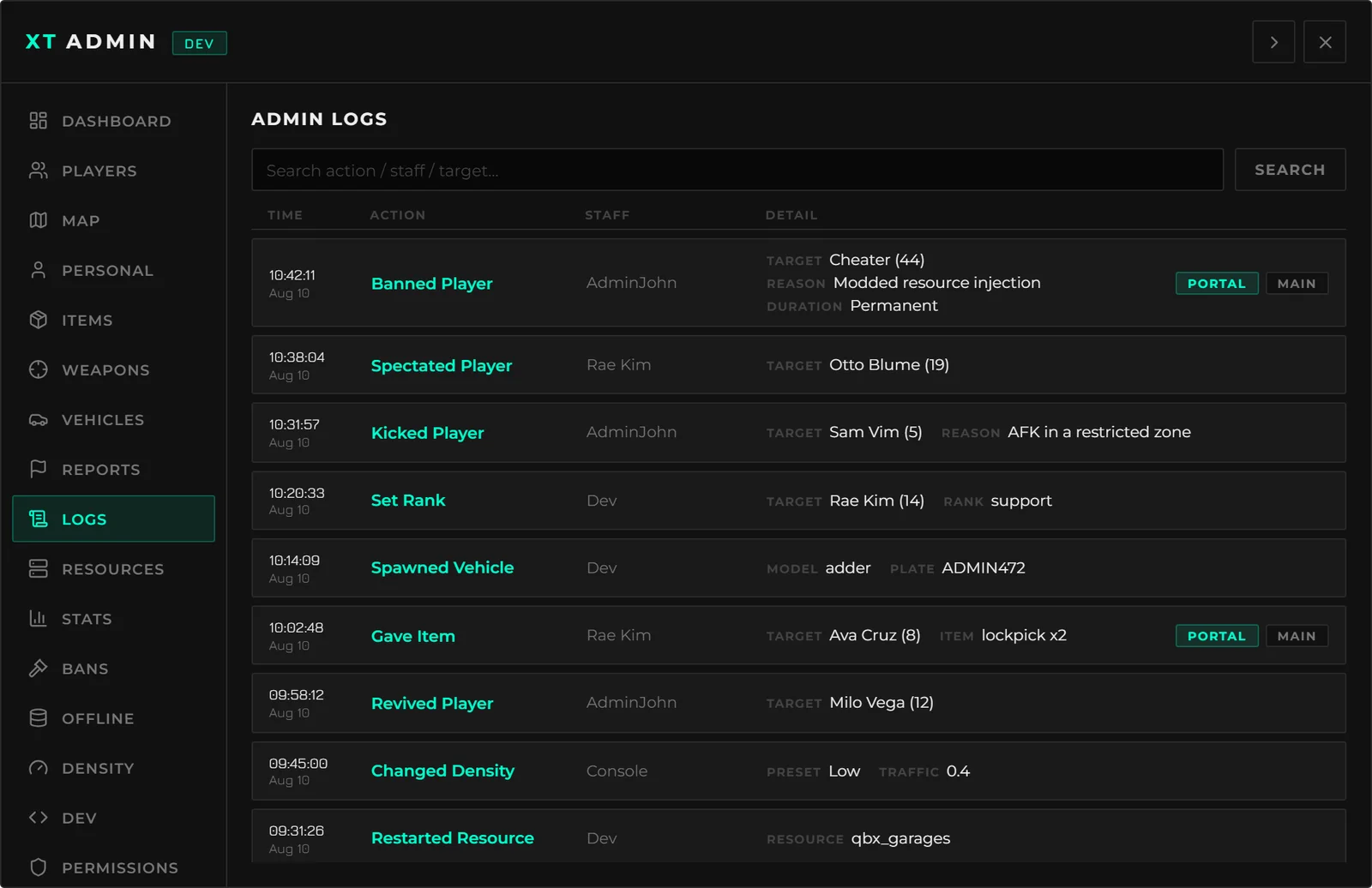Click the Players people icon

click(x=38, y=171)
